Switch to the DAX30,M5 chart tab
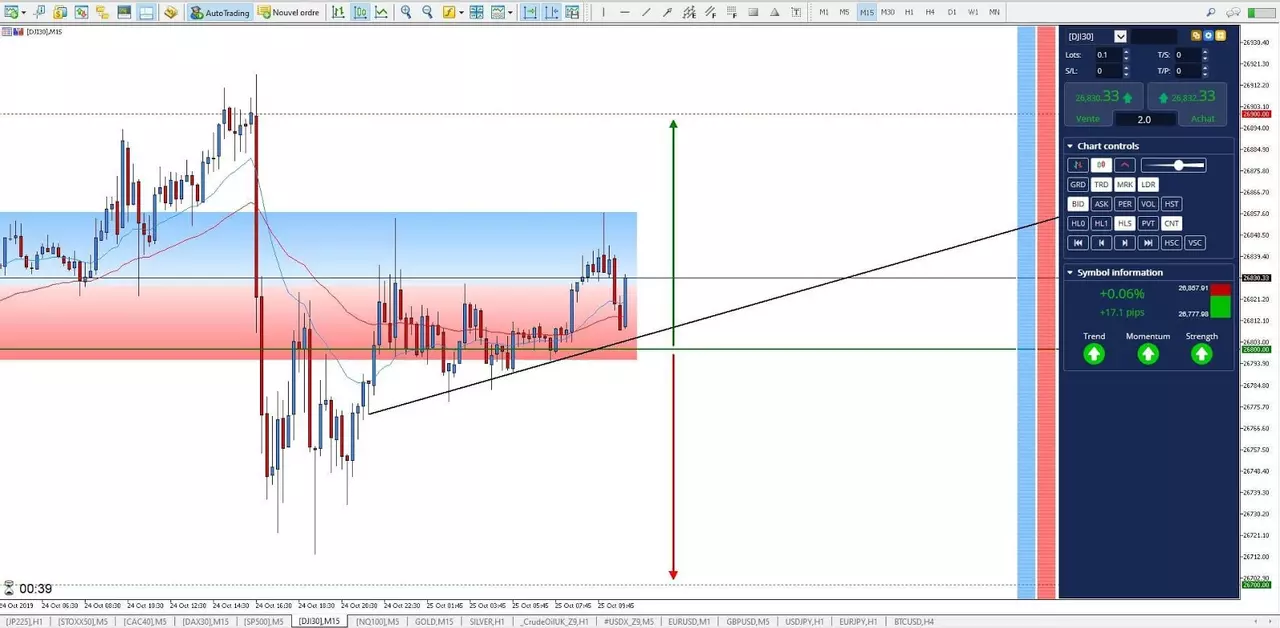This screenshot has height=628, width=1280. [206, 621]
